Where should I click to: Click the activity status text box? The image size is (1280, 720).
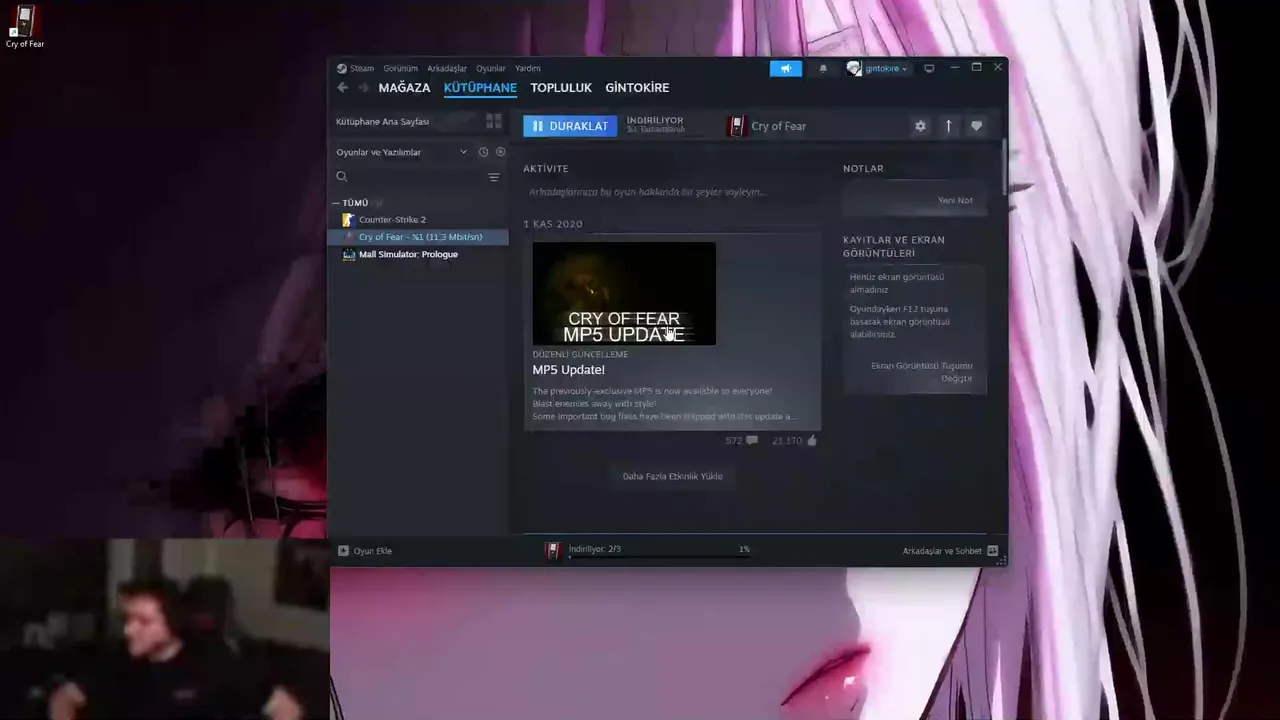pyautogui.click(x=671, y=192)
